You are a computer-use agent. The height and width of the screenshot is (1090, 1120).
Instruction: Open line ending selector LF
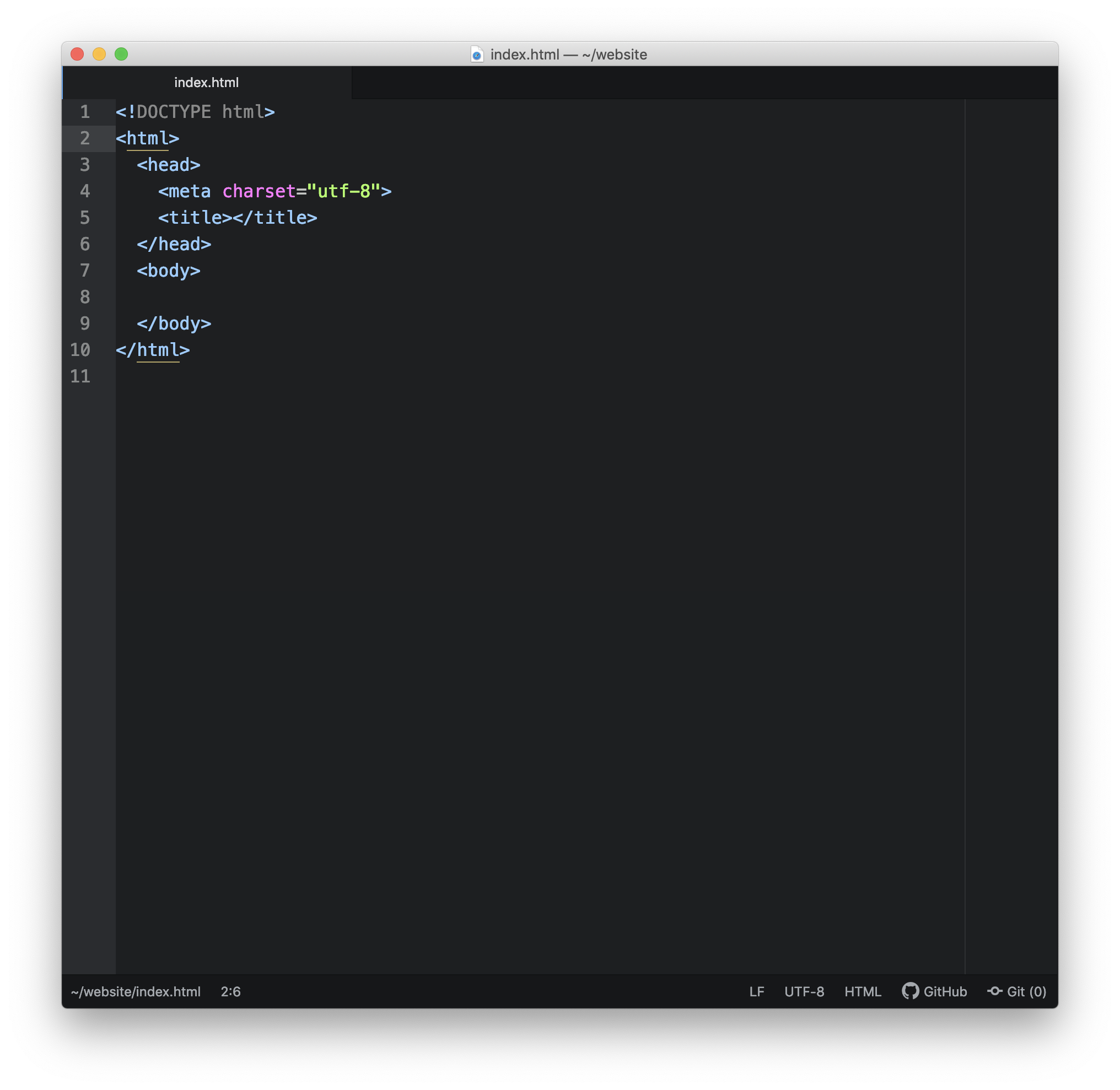[756, 991]
